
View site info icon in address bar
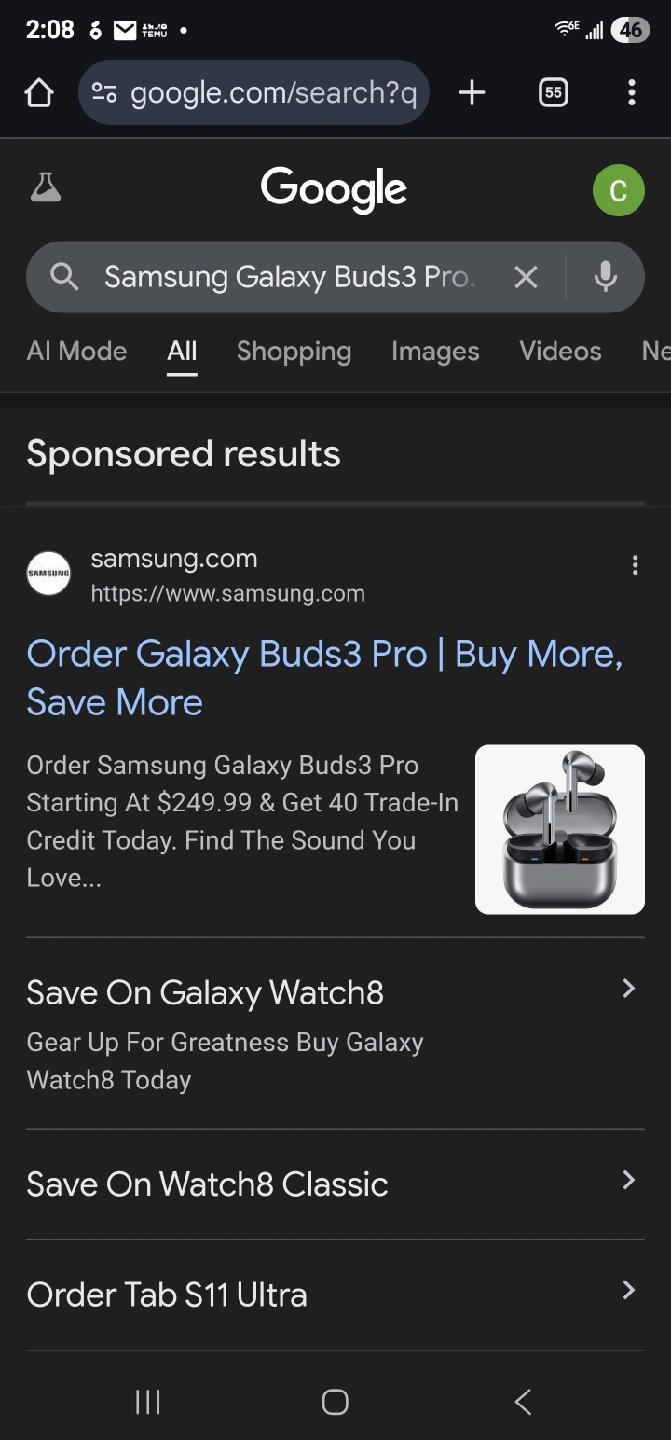(x=104, y=93)
